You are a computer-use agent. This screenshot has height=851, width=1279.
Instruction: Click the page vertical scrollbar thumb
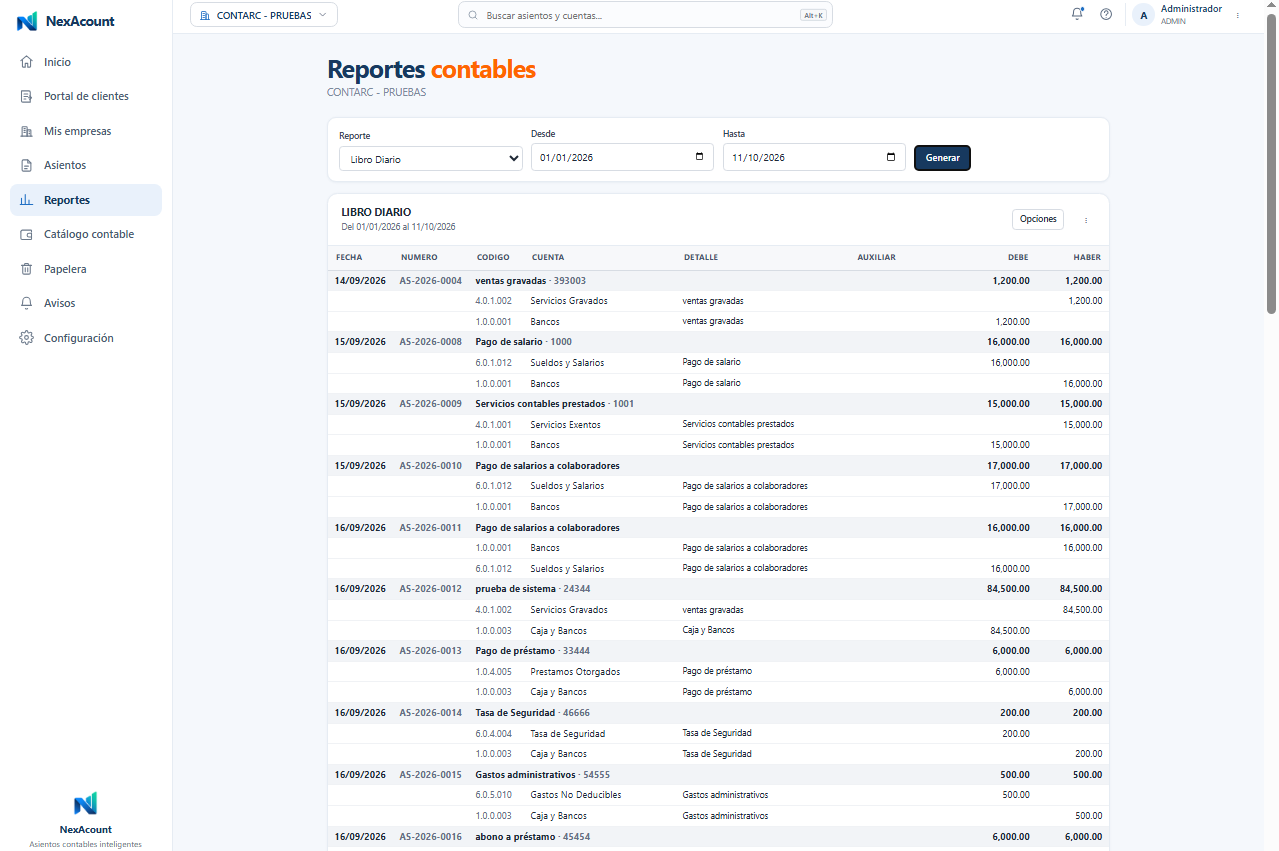(1272, 166)
